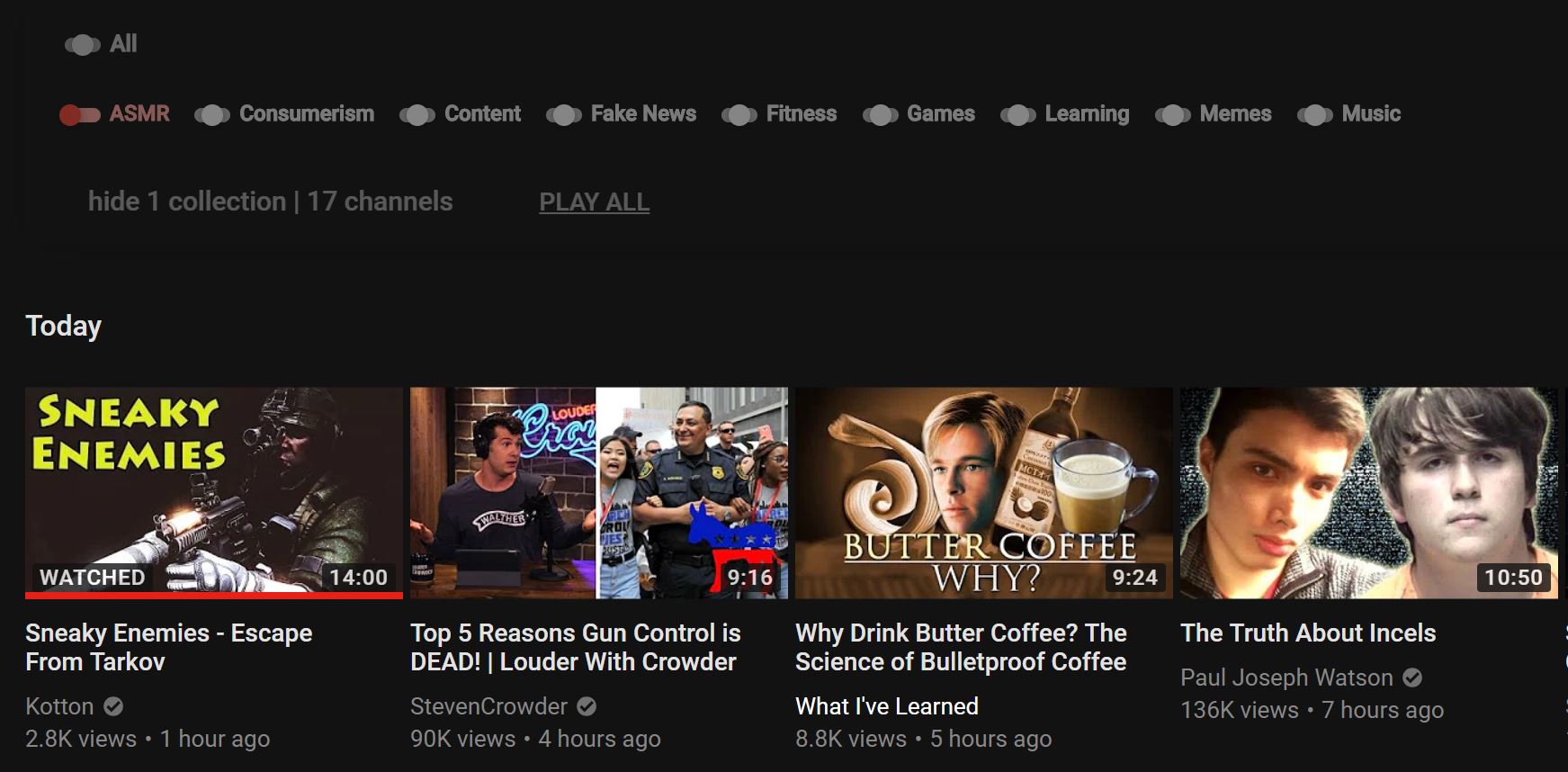
Task: Click the verified badge next to StevenCrowder
Action: [x=587, y=706]
